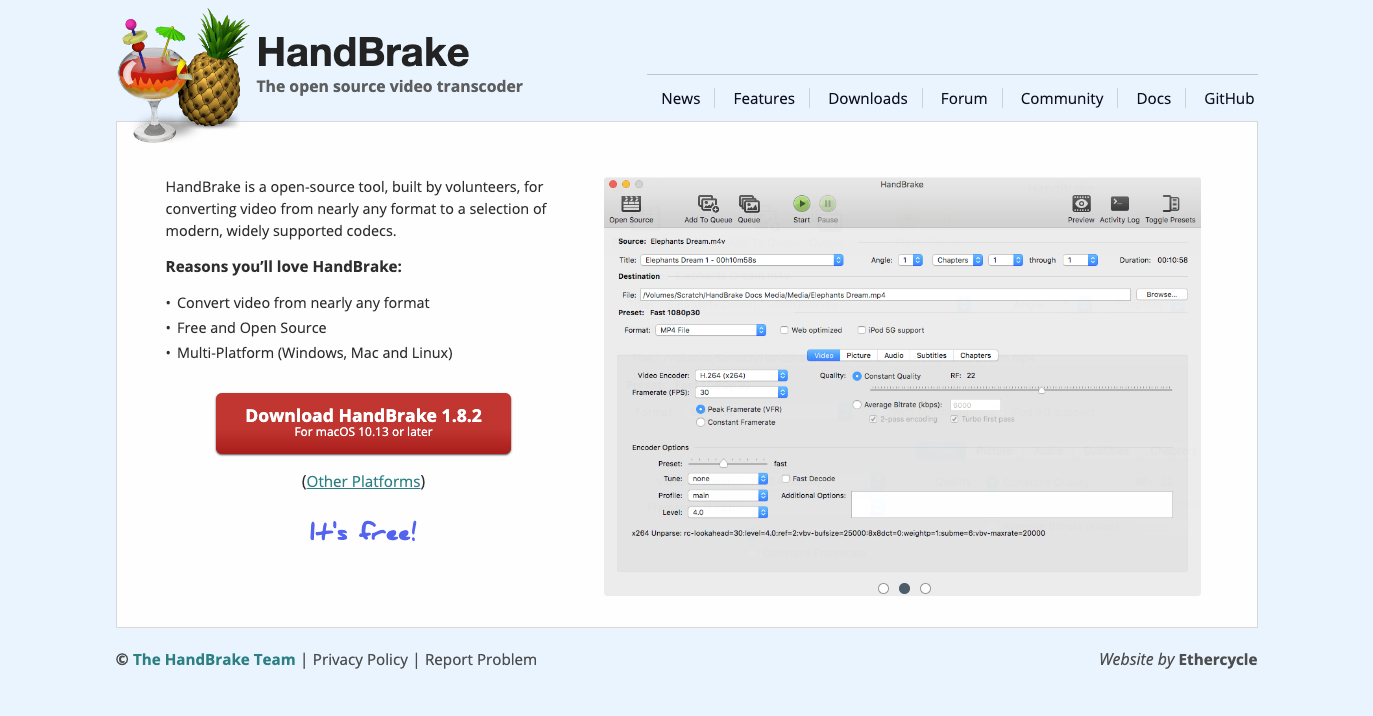
Task: Check the Web optimized checkbox
Action: click(784, 330)
